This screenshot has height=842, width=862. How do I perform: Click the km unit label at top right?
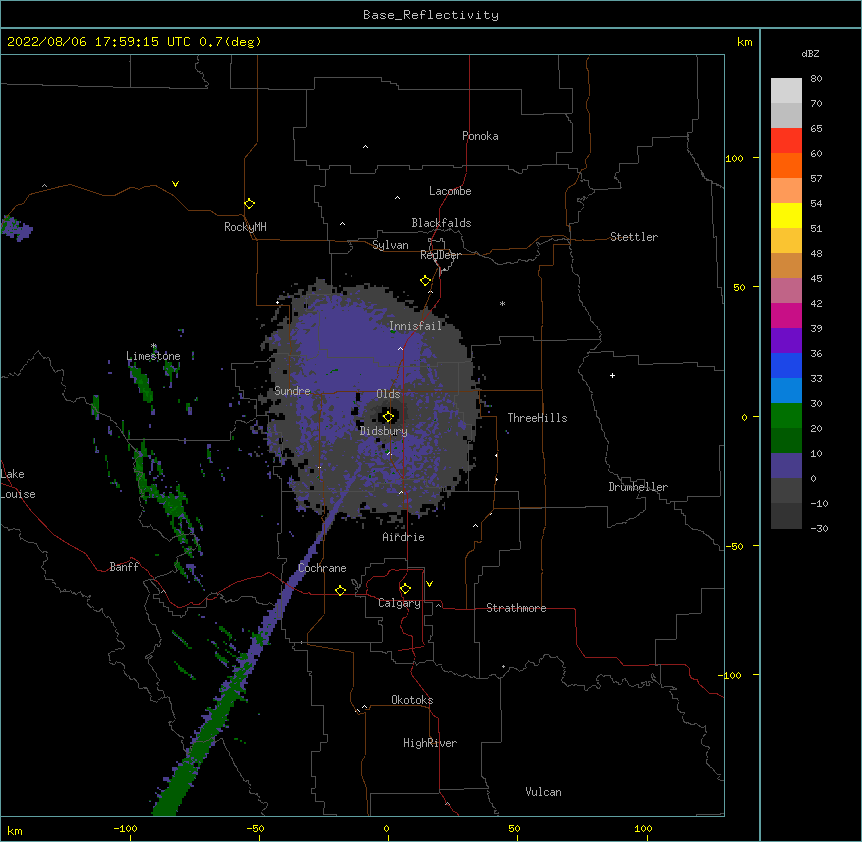(x=744, y=42)
